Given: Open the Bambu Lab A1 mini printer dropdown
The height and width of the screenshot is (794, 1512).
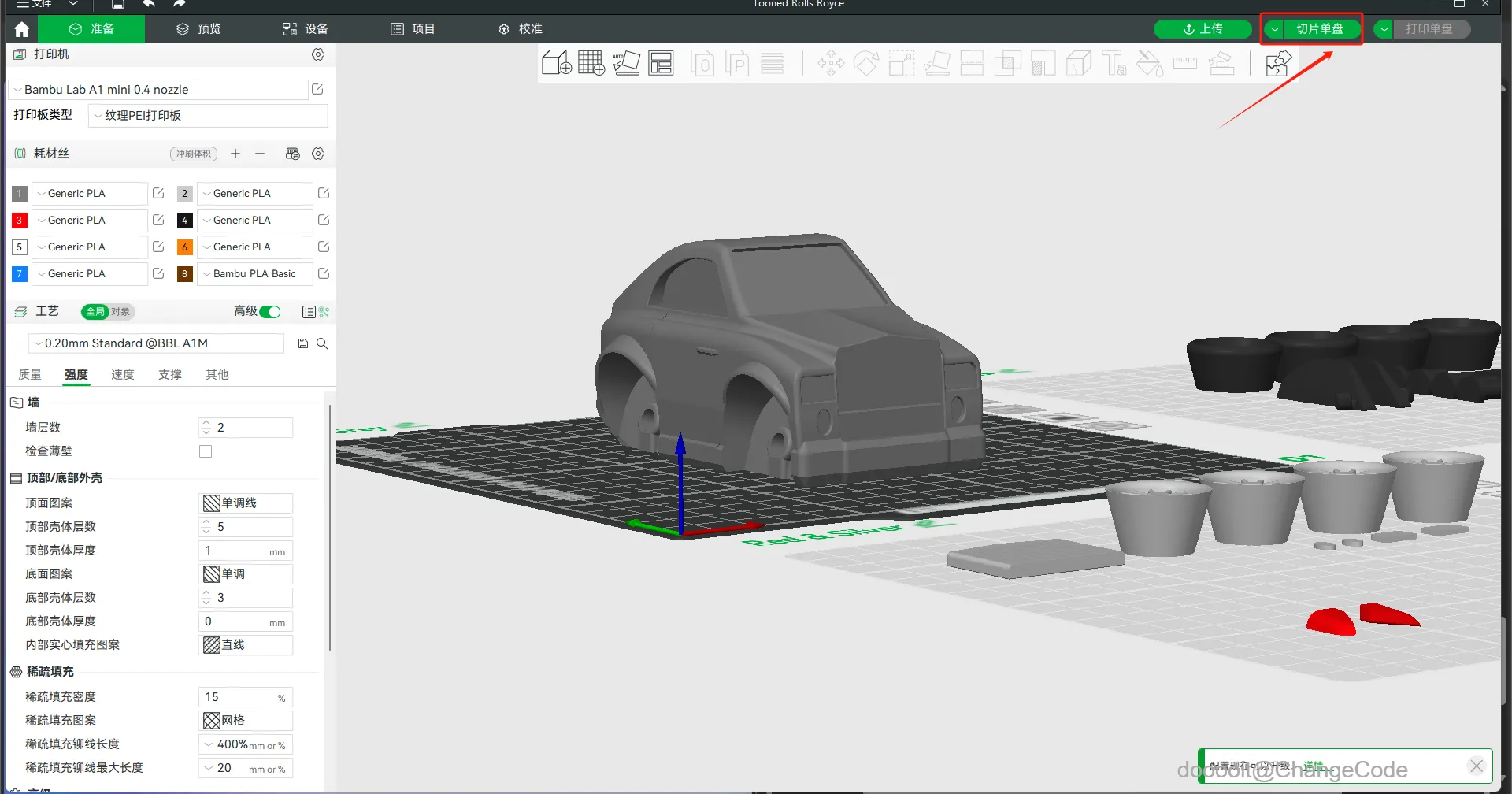Looking at the screenshot, I should (x=157, y=90).
